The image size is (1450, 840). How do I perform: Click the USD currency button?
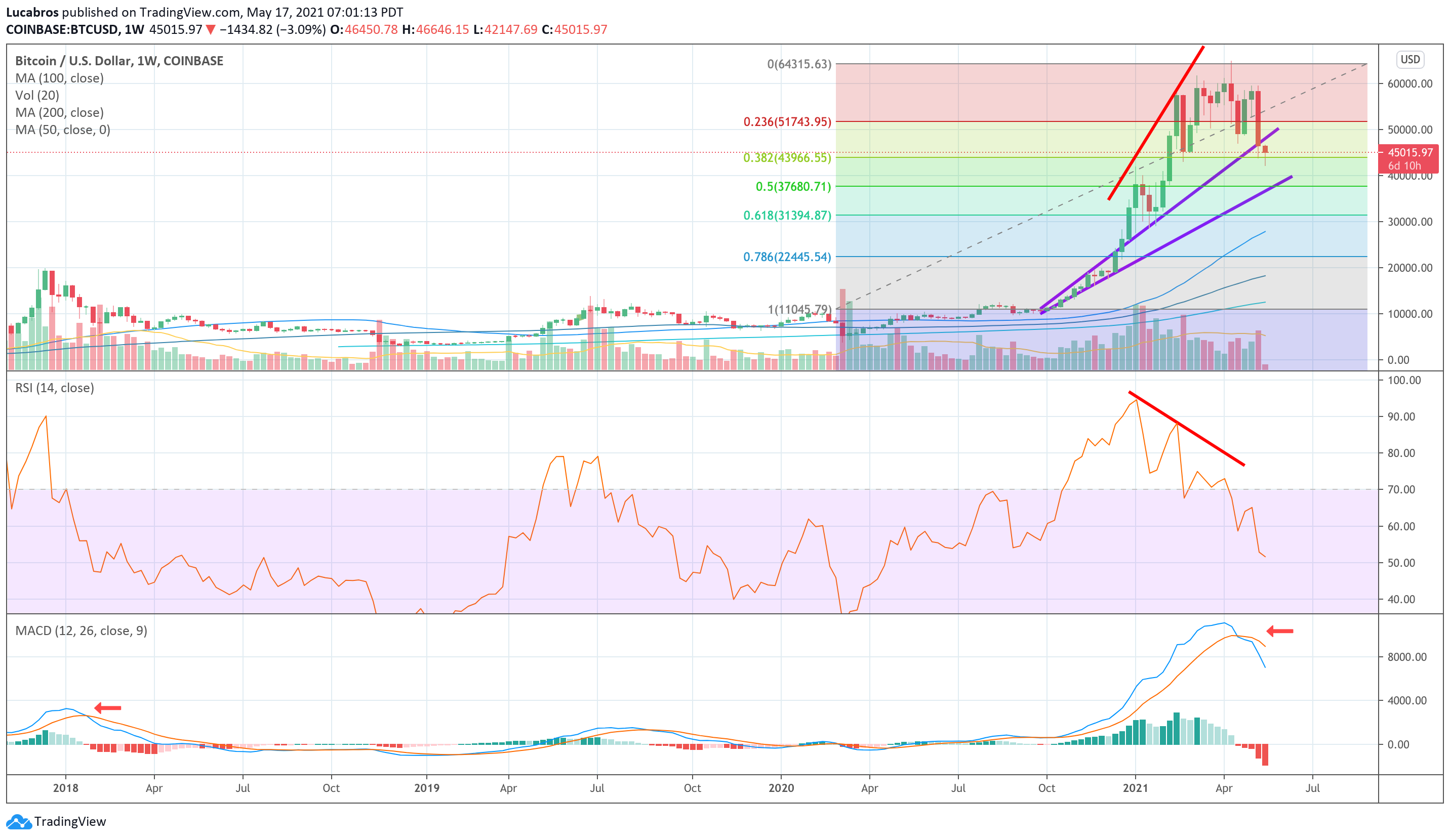click(x=1411, y=59)
